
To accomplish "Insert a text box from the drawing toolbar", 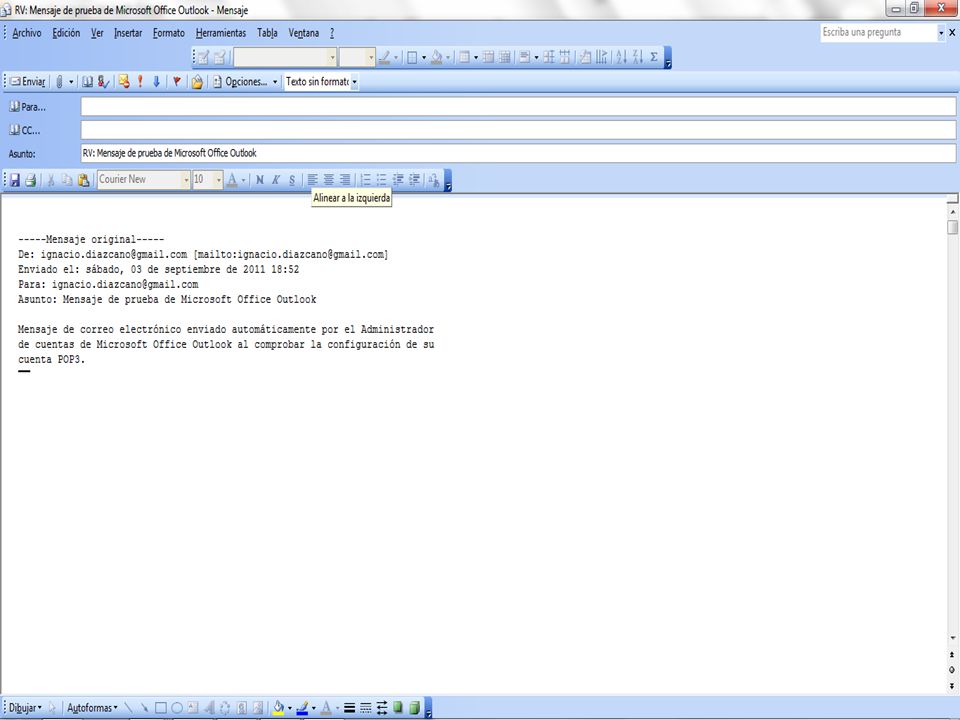I will click(x=193, y=708).
